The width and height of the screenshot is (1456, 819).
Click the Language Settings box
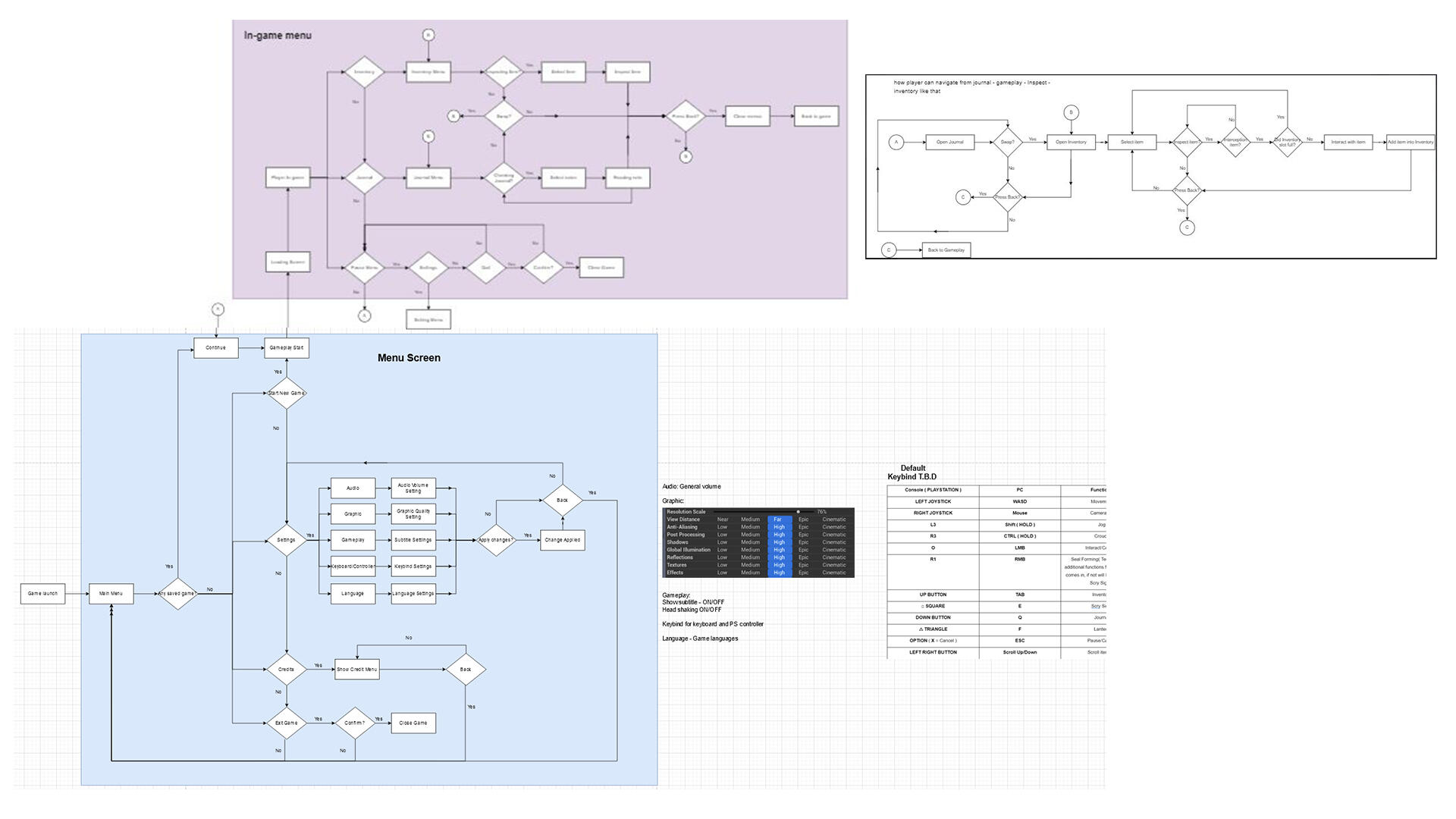[413, 594]
